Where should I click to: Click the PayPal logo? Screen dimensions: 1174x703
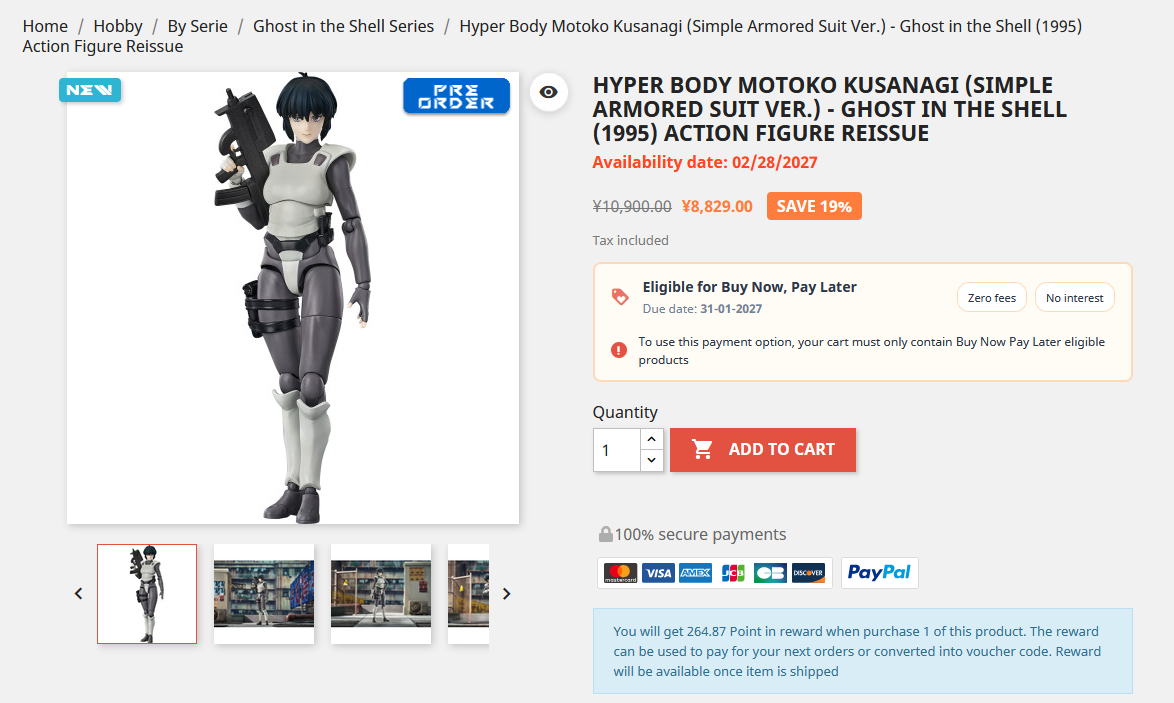[x=879, y=573]
